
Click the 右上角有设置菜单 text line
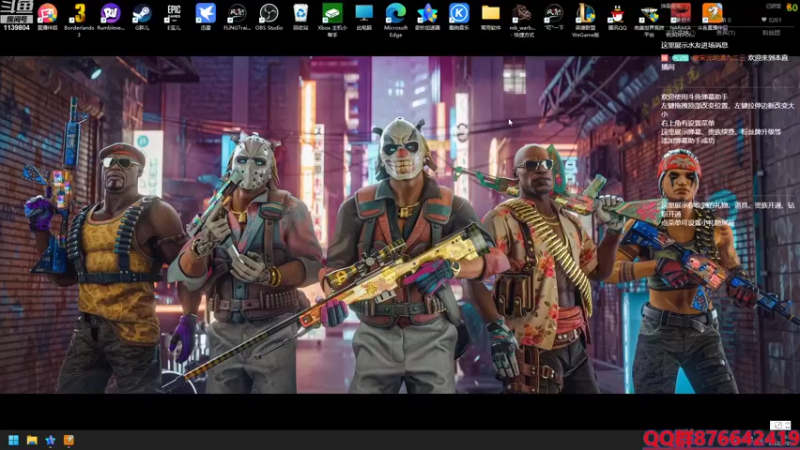[688, 123]
